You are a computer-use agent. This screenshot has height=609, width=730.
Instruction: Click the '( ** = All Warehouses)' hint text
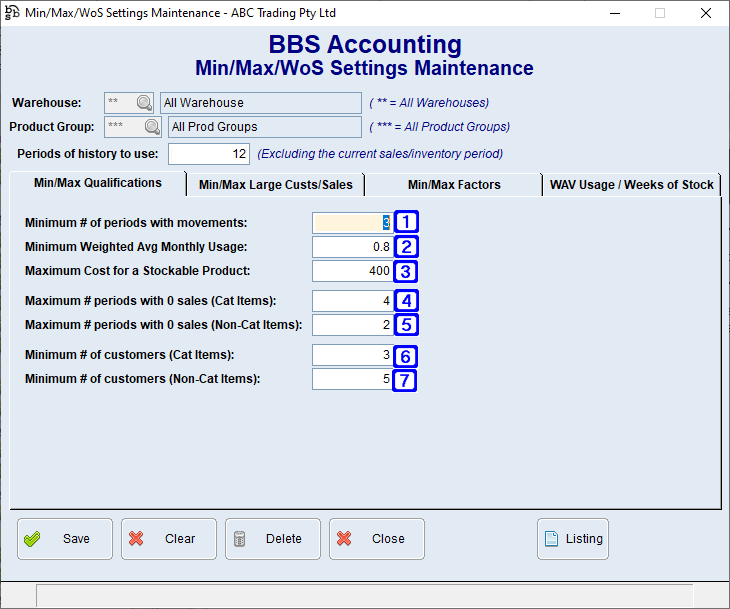point(429,102)
